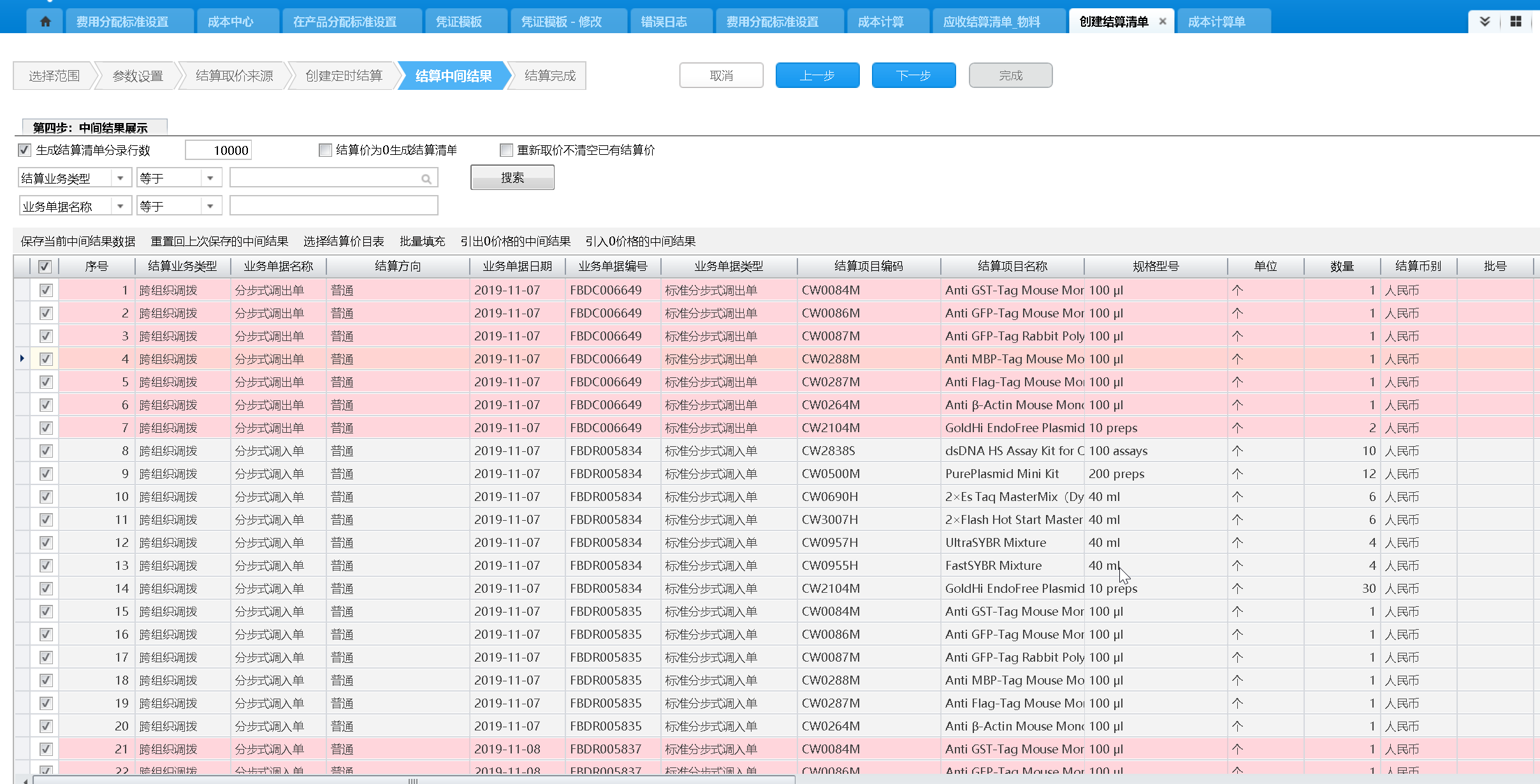Close the 创建结算清单 tab

1163,22
